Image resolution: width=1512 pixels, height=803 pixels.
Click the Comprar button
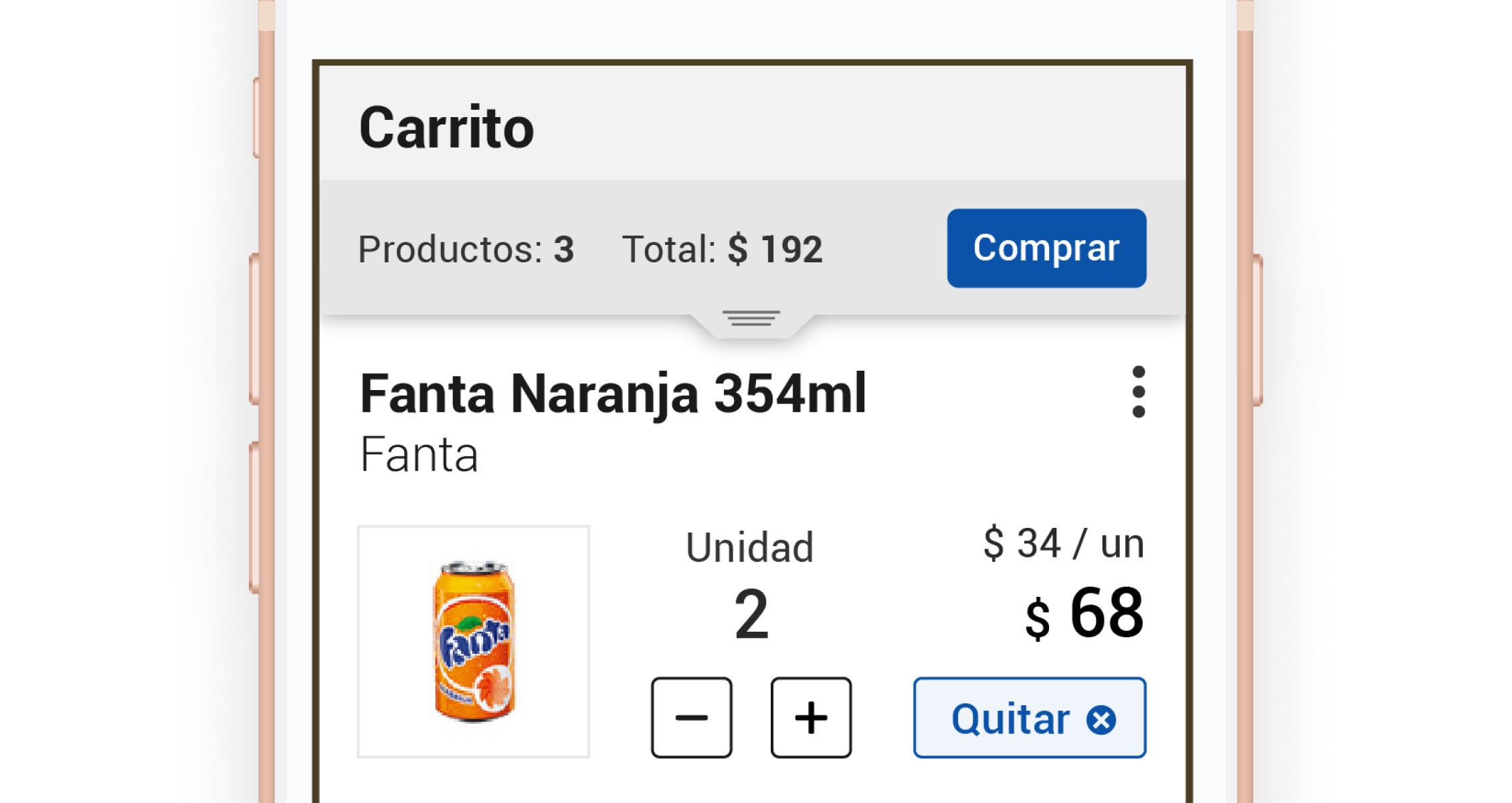(1046, 248)
